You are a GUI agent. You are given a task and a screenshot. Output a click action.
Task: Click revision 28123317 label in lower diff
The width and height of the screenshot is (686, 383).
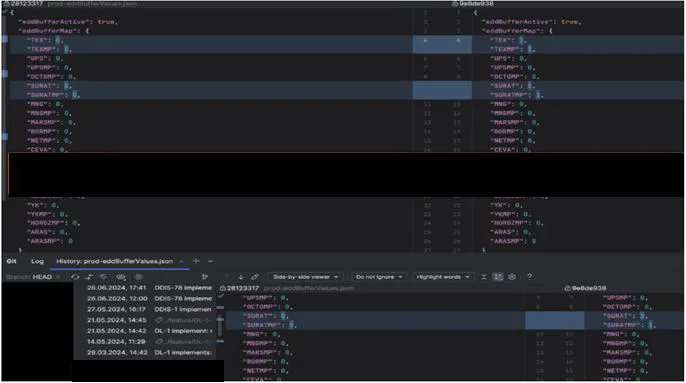point(242,288)
